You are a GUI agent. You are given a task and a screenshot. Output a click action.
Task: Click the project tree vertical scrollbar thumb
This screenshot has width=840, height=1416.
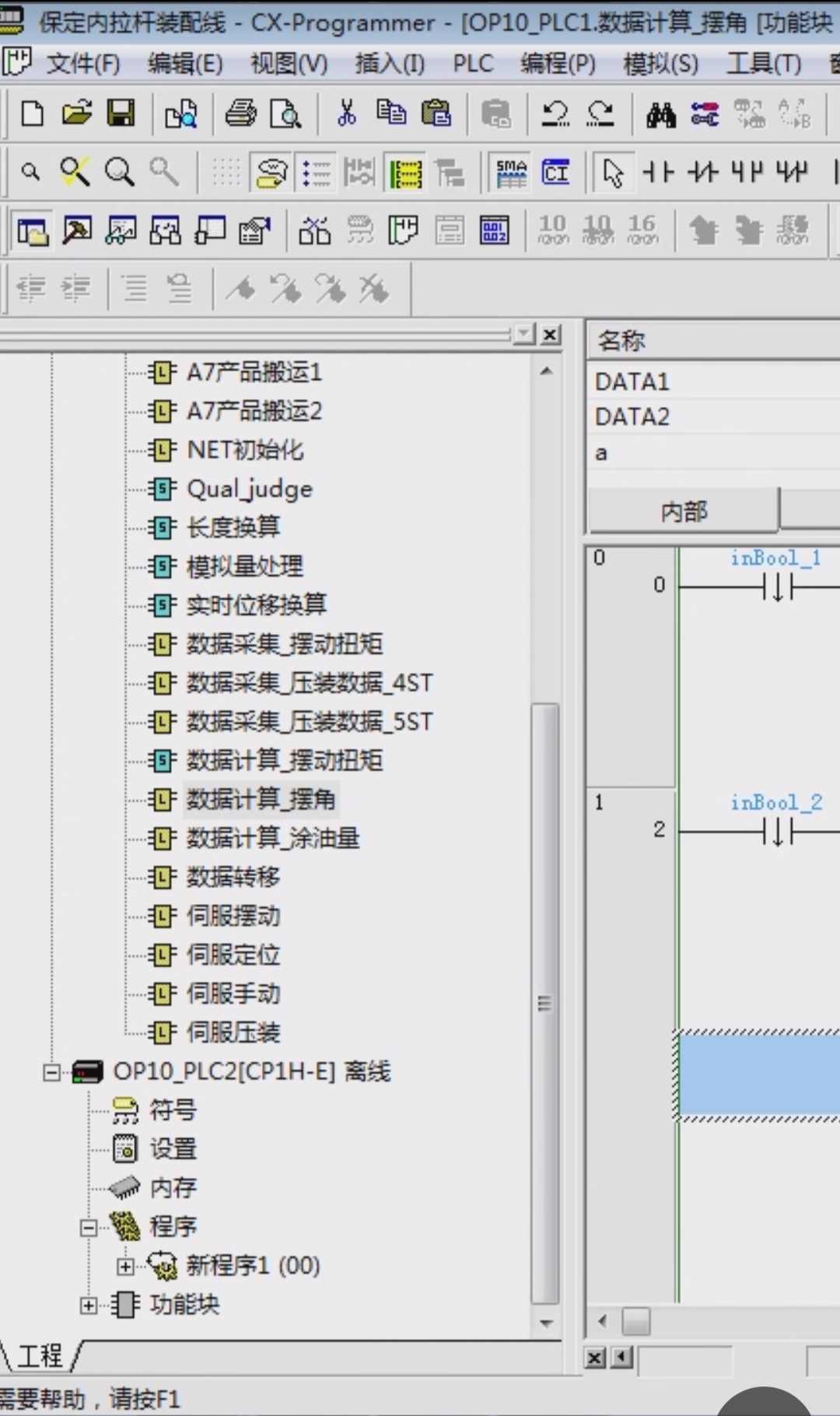[545, 1002]
